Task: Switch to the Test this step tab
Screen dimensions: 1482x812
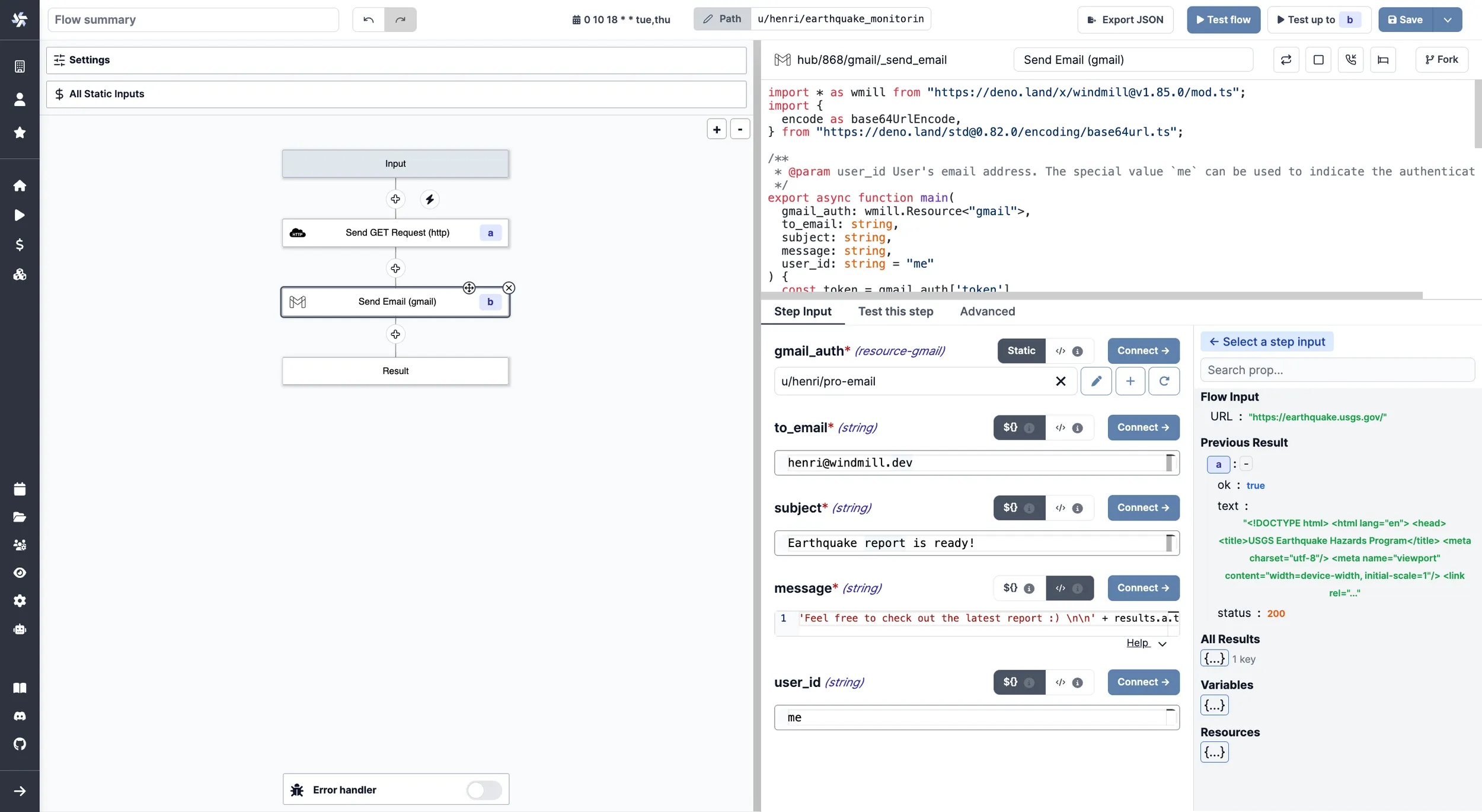Action: [895, 311]
